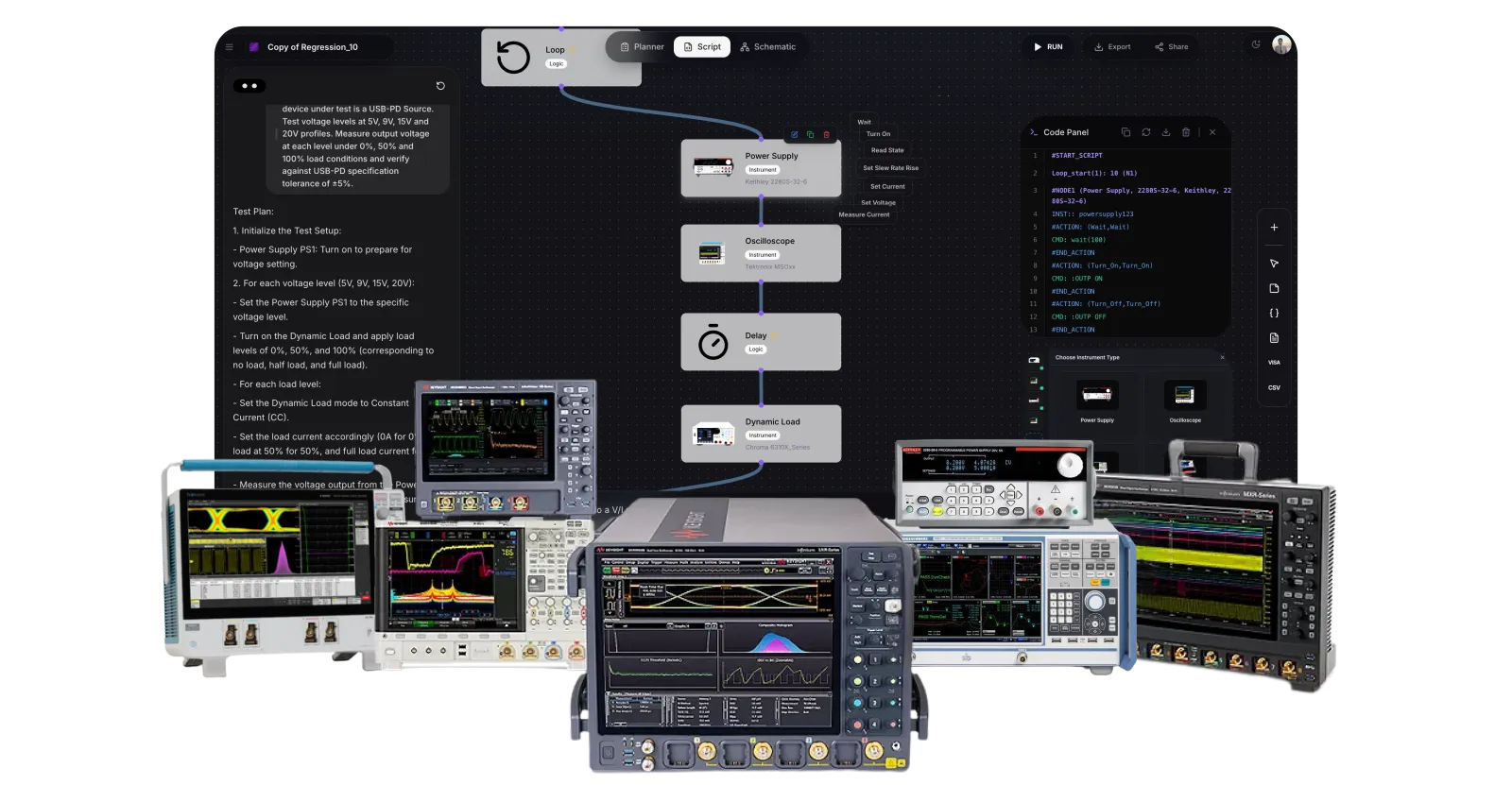The image size is (1512, 785).
Task: Click the blank page icon in the right toolbar
Action: pyautogui.click(x=1274, y=288)
